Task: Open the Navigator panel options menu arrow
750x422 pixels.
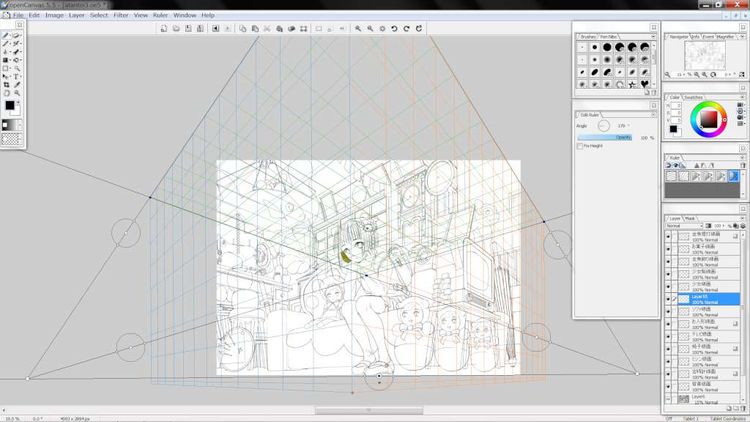Action: [x=742, y=36]
